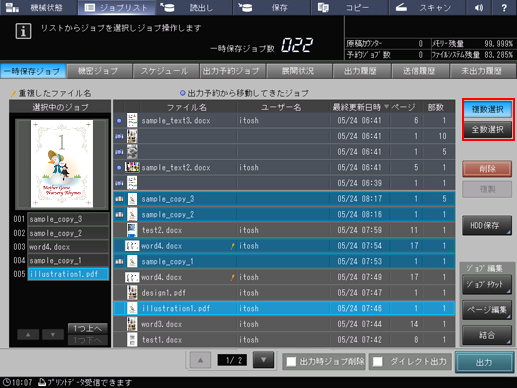Viewport: 517px width, 388px height.
Task: Switch to スキャン scan mode
Action: pyautogui.click(x=427, y=8)
